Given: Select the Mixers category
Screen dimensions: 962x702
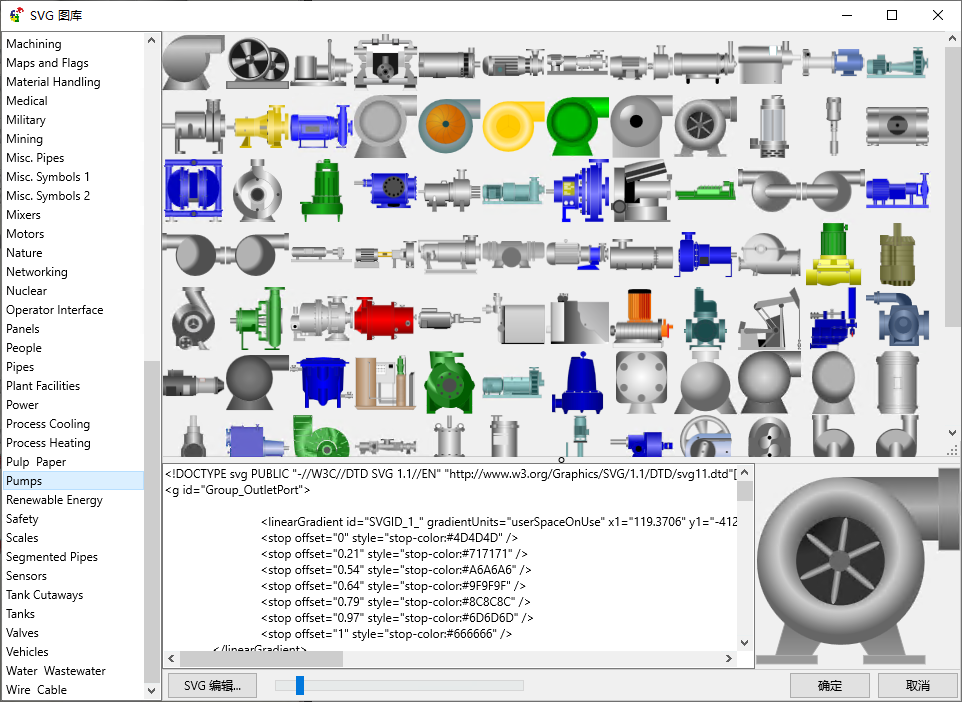Looking at the screenshot, I should tap(23, 215).
